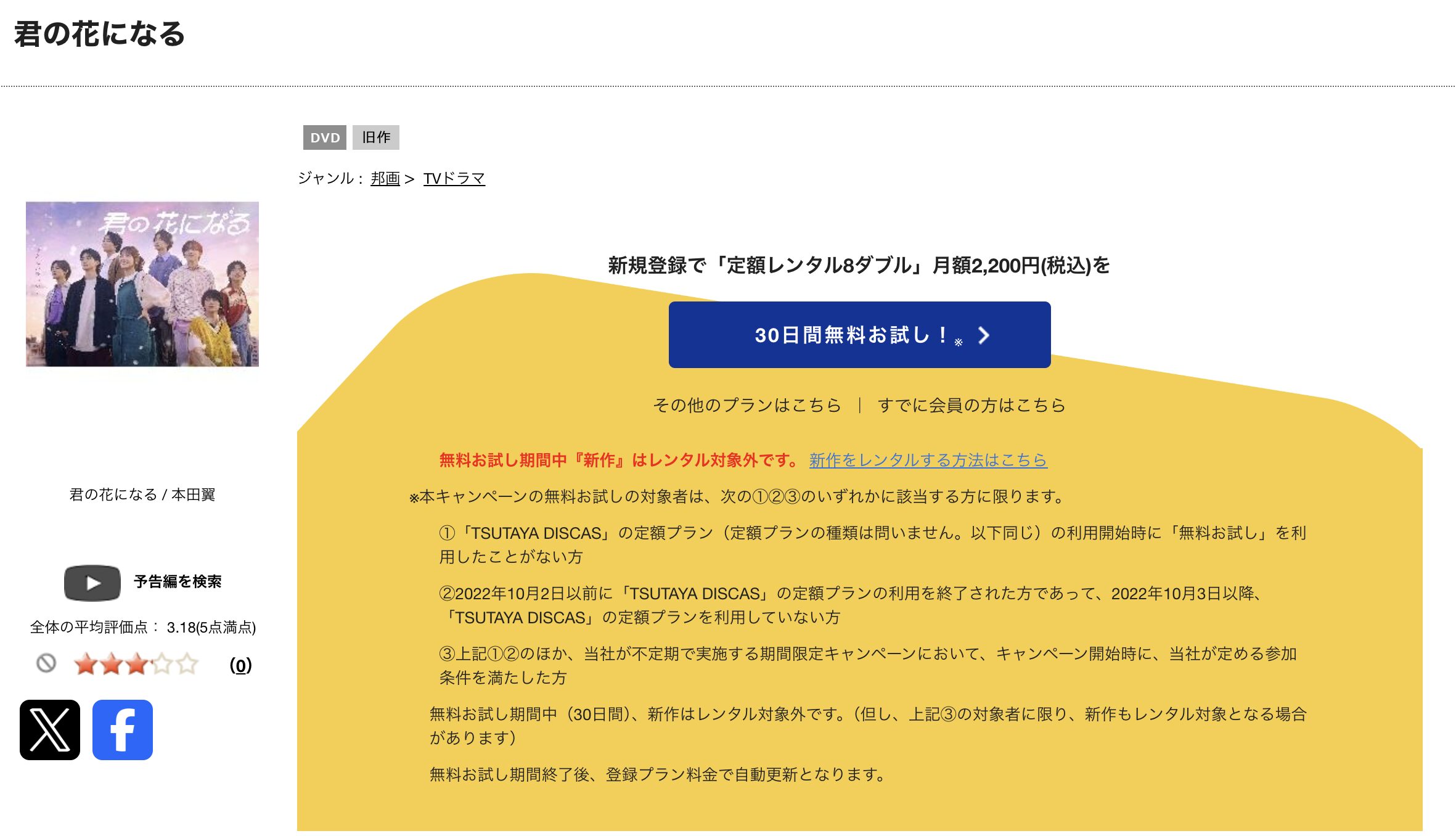Open the review count (0) link
1456x836 pixels.
pos(240,665)
